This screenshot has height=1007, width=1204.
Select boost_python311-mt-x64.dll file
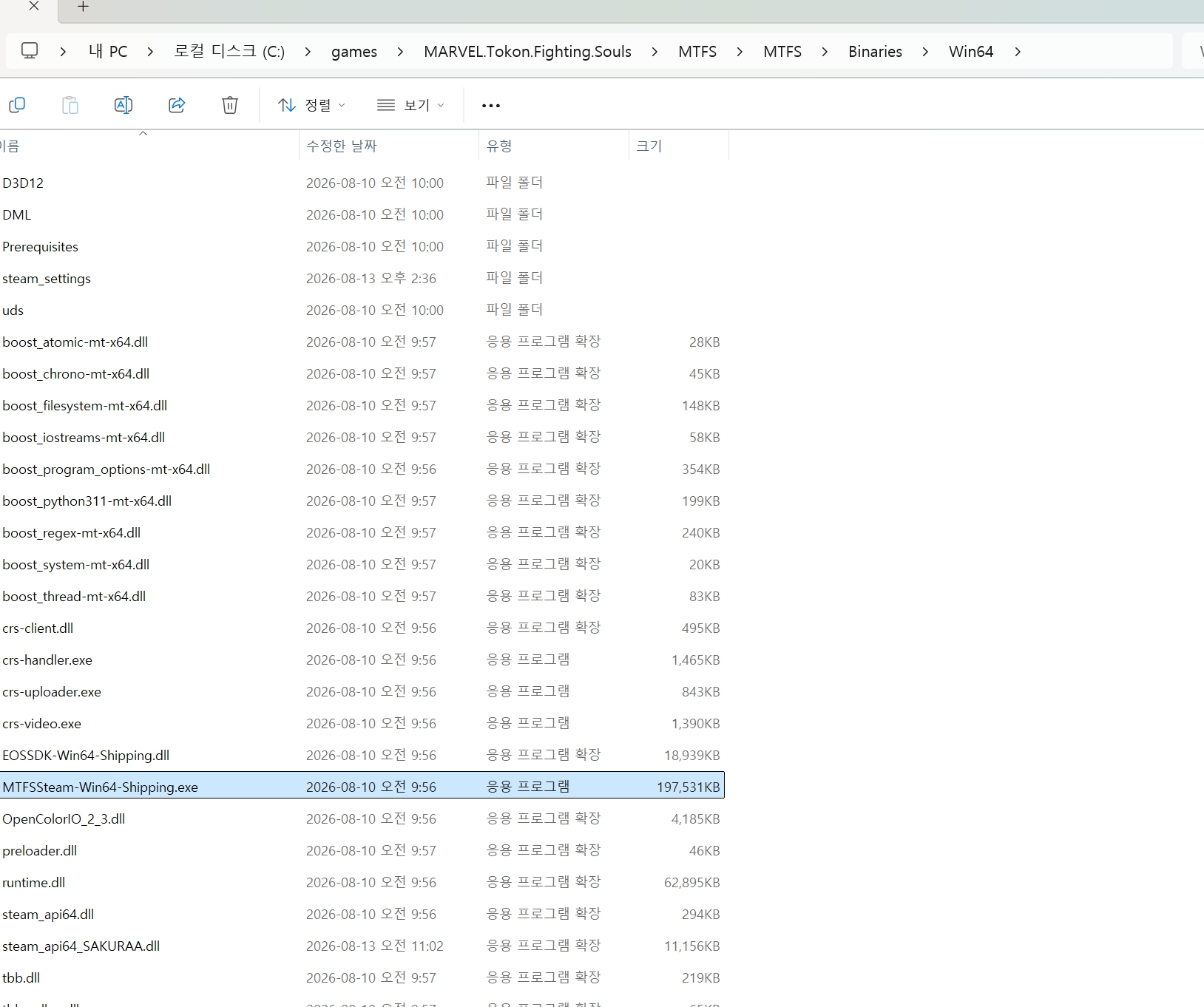pos(362,501)
